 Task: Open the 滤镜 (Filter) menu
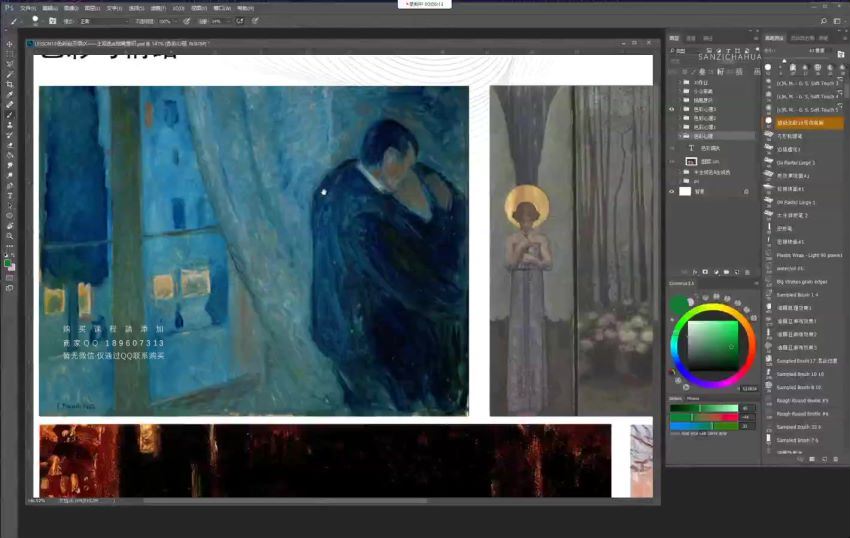(158, 8)
